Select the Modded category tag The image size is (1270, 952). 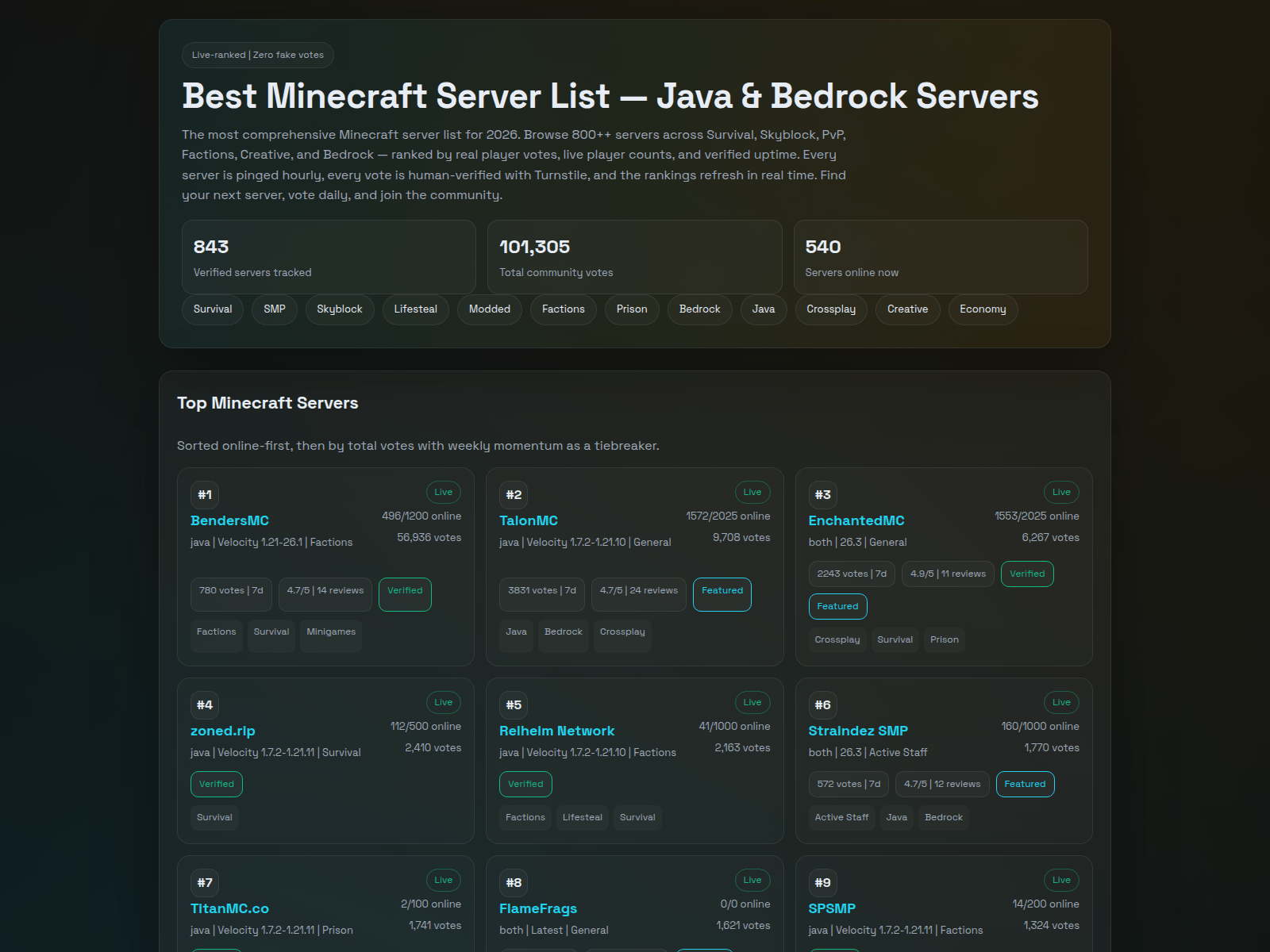click(x=489, y=309)
